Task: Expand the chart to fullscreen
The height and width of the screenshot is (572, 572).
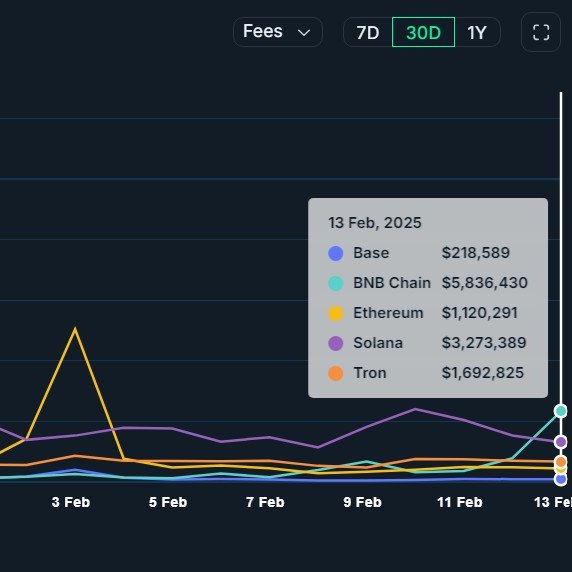Action: tap(541, 32)
